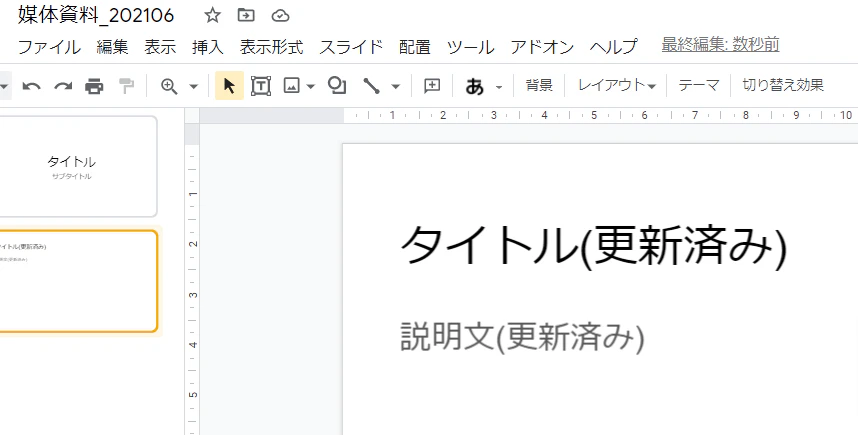Open the 表示形式 menu
This screenshot has height=435, width=858.
(x=271, y=47)
